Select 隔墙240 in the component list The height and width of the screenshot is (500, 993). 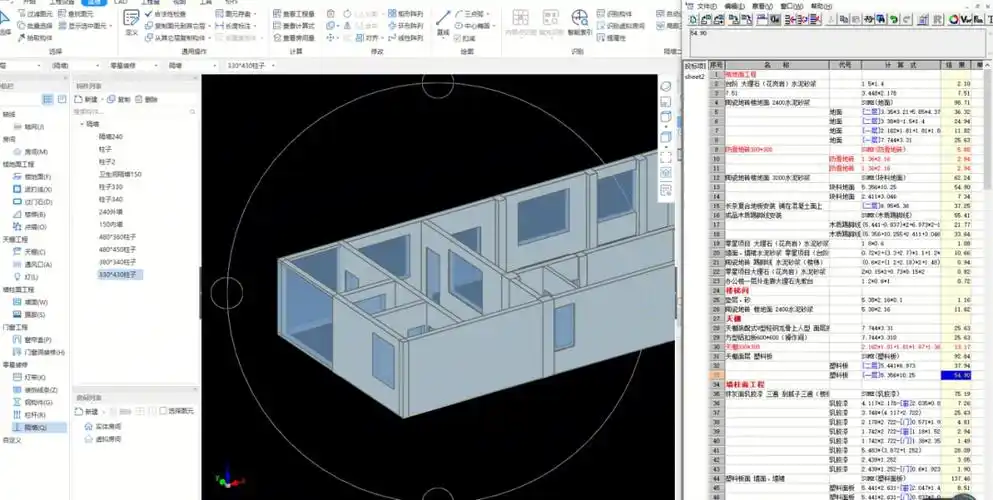click(111, 137)
